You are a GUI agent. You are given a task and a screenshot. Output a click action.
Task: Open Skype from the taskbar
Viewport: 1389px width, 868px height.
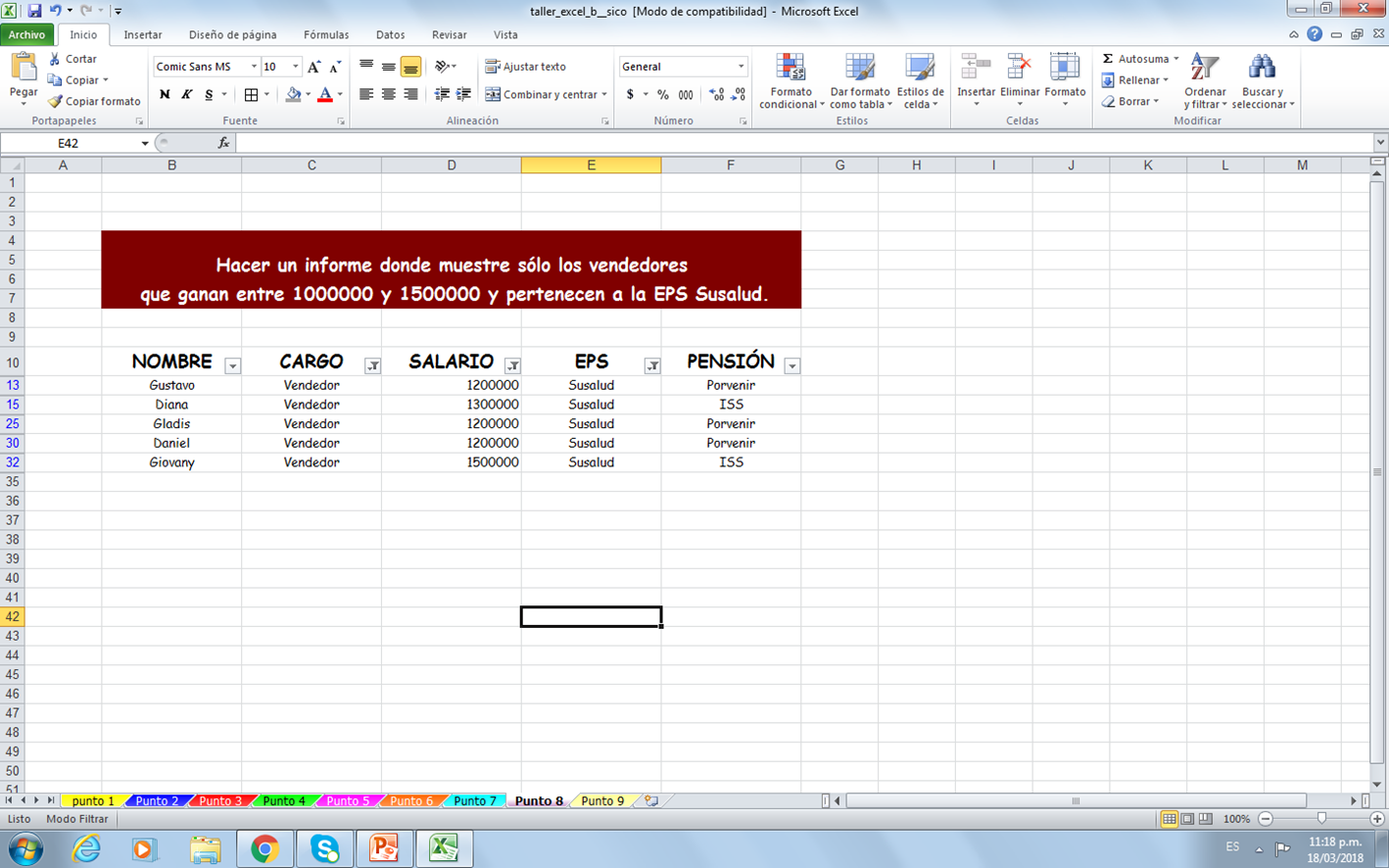[324, 848]
